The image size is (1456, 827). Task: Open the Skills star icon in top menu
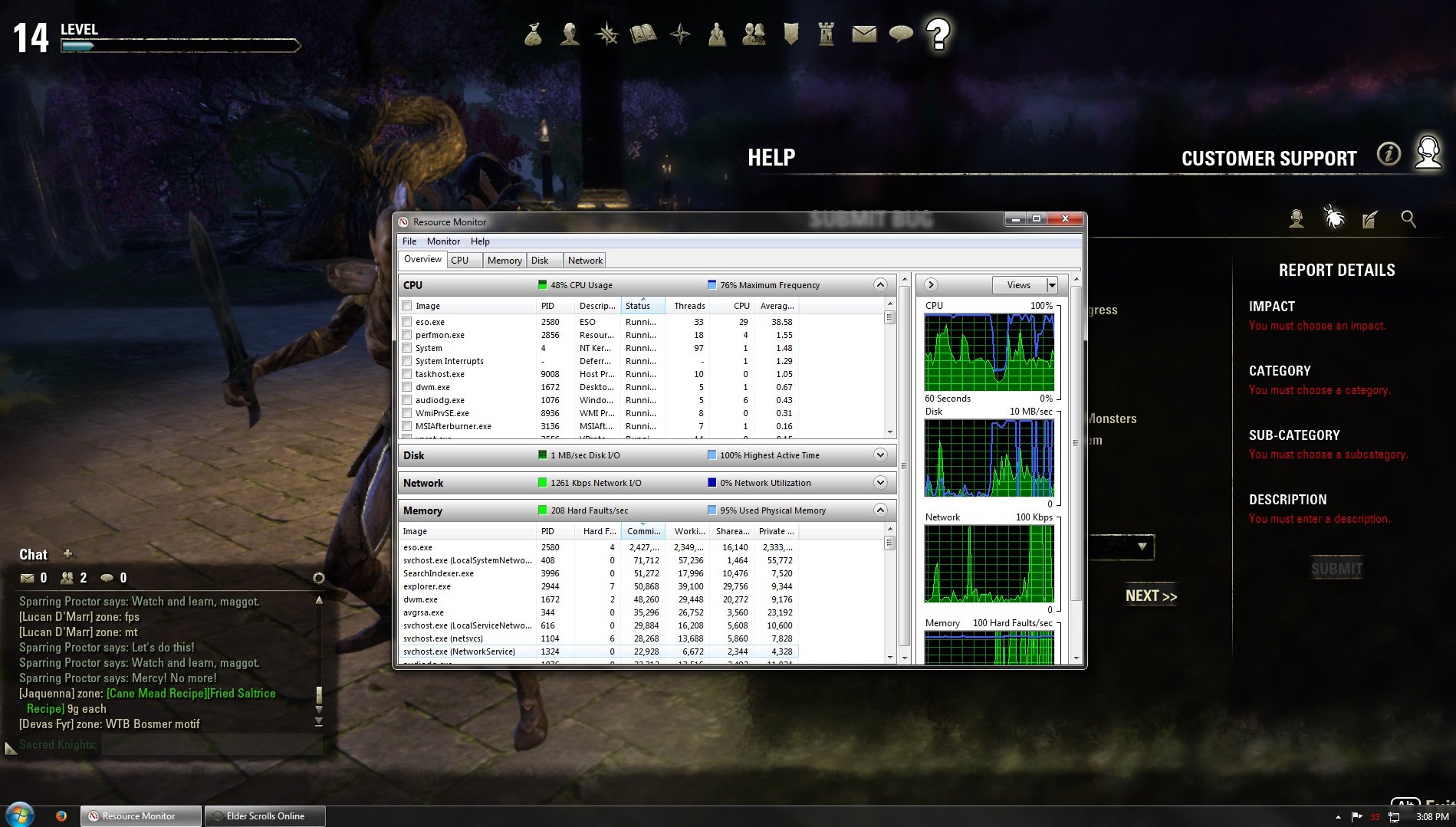pyautogui.click(x=606, y=34)
